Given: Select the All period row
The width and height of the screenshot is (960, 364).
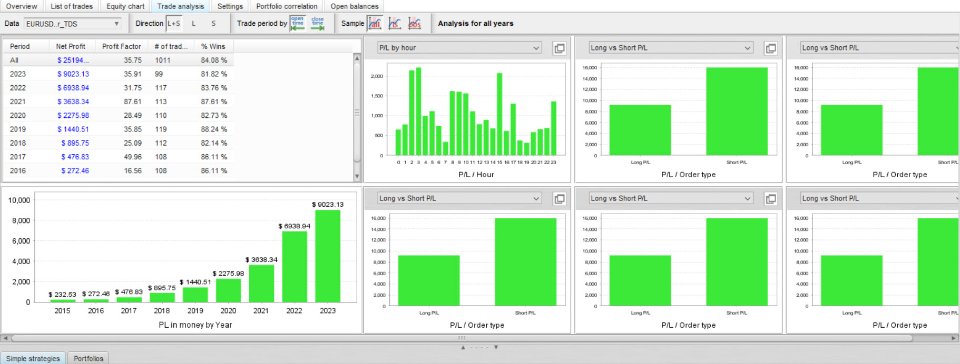Looking at the screenshot, I should (119, 61).
